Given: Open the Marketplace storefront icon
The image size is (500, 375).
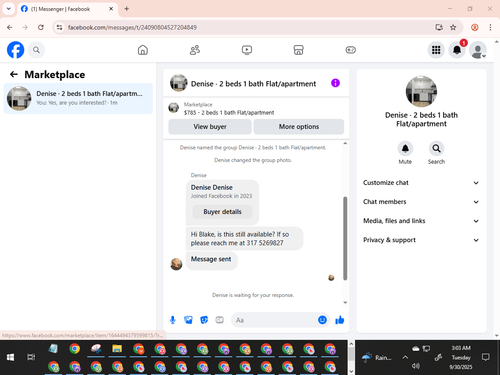Looking at the screenshot, I should pyautogui.click(x=298, y=50).
